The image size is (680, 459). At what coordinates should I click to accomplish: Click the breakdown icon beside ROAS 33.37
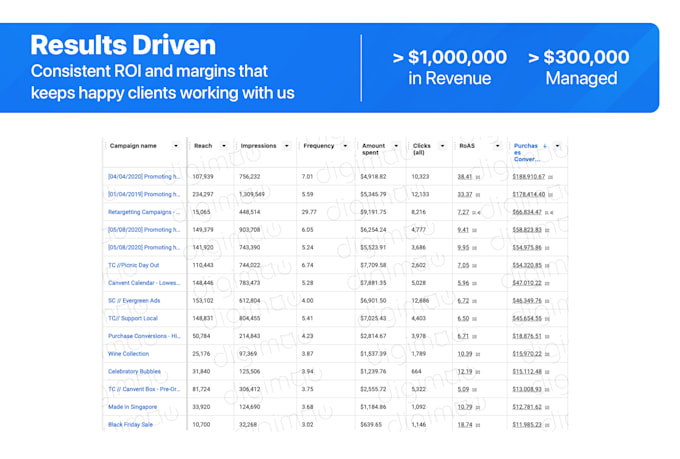coord(478,195)
